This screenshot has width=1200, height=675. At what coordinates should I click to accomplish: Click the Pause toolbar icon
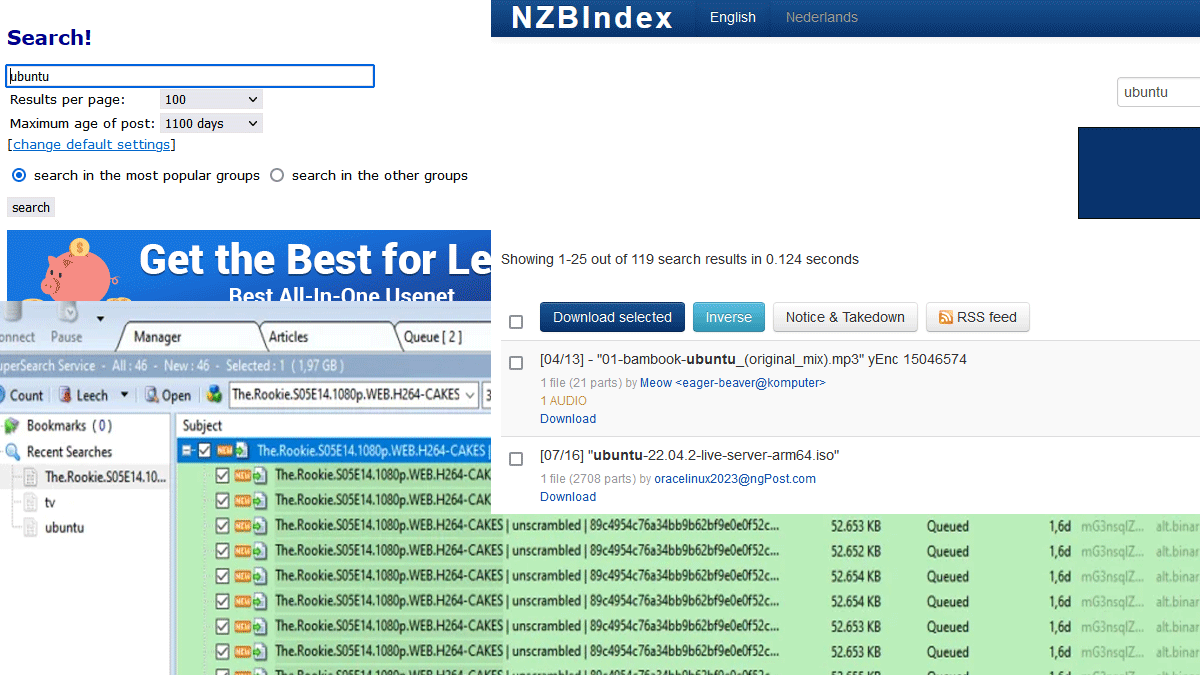(66, 314)
